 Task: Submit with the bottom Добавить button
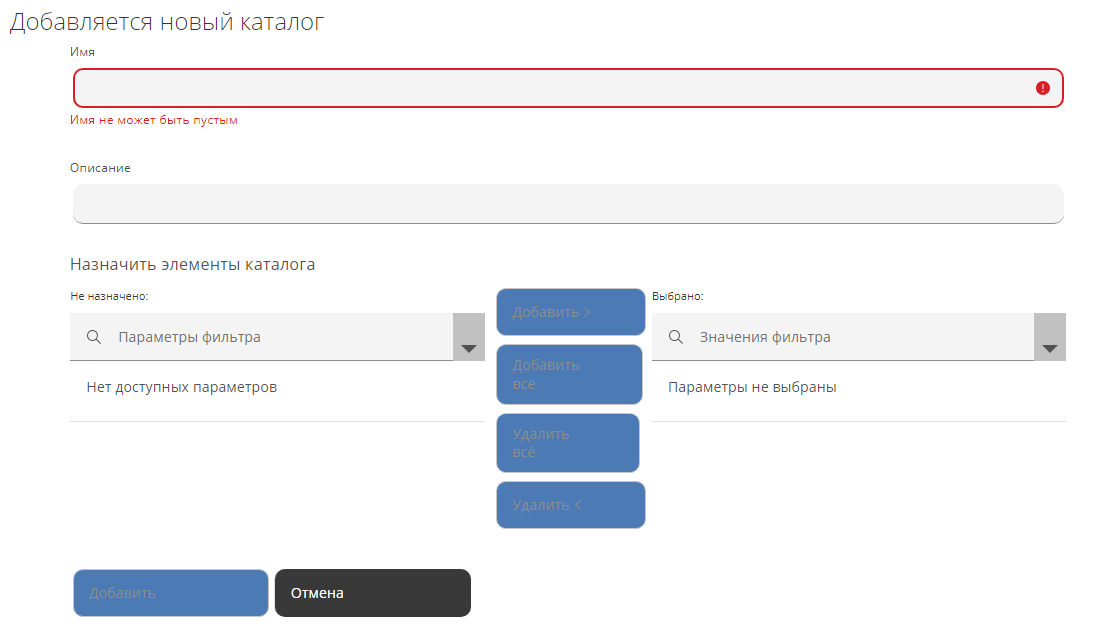(171, 593)
